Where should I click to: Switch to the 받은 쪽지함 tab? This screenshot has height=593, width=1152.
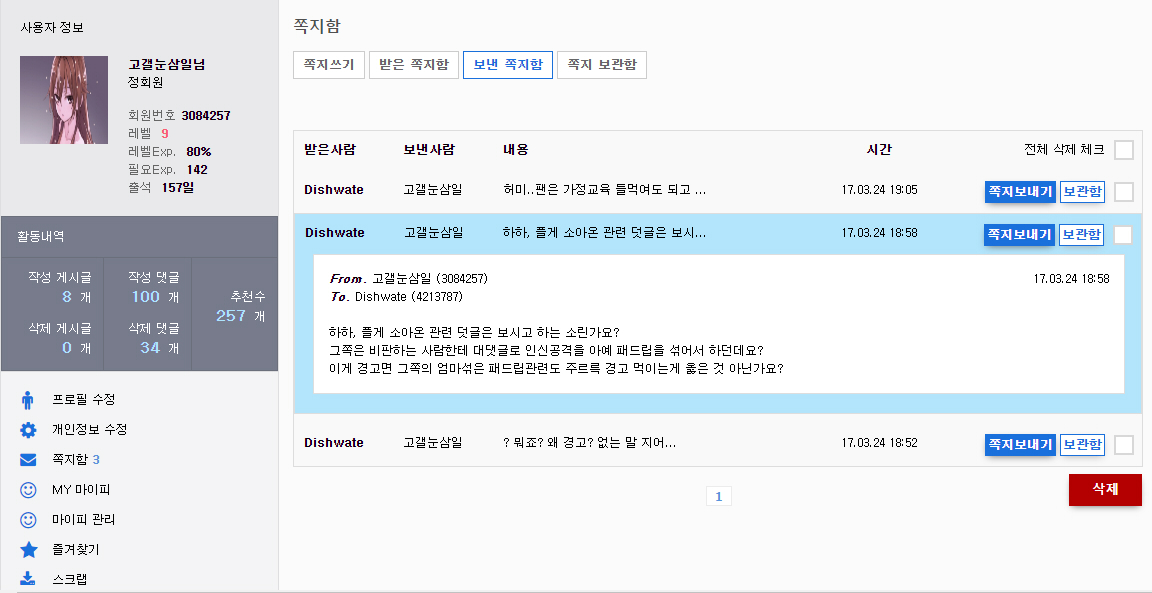pos(414,65)
